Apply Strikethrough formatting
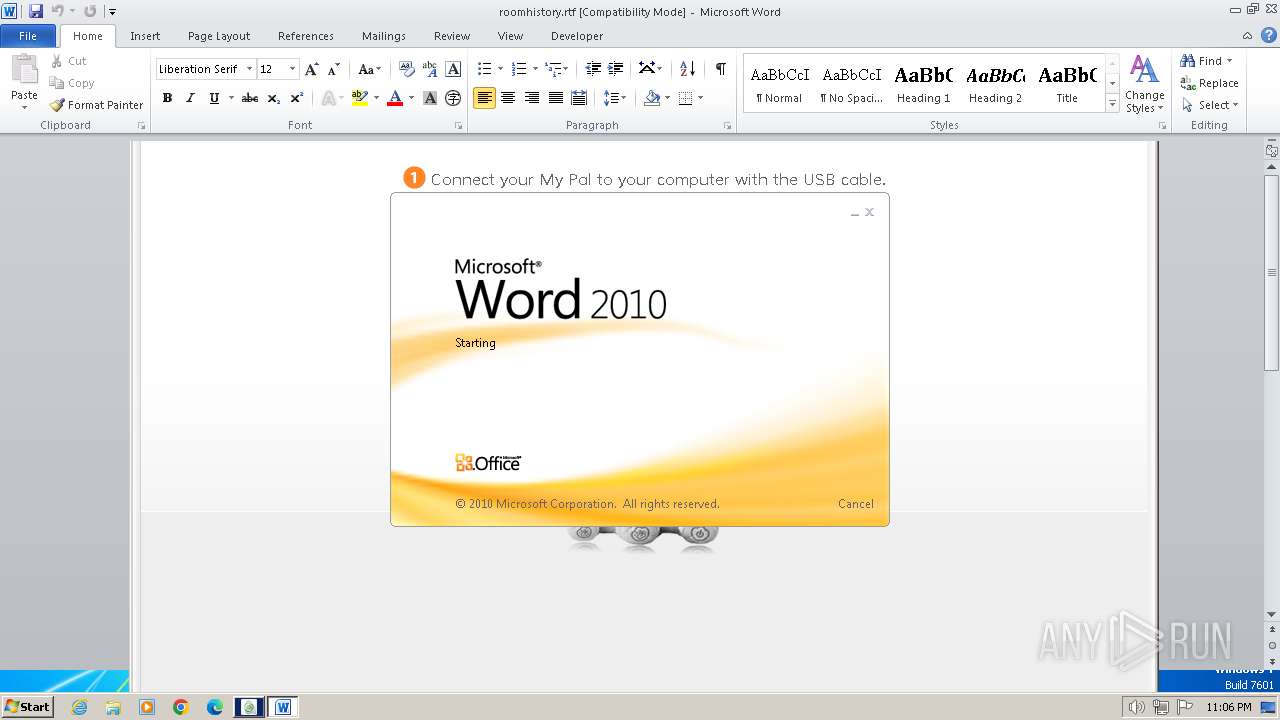 pos(250,98)
